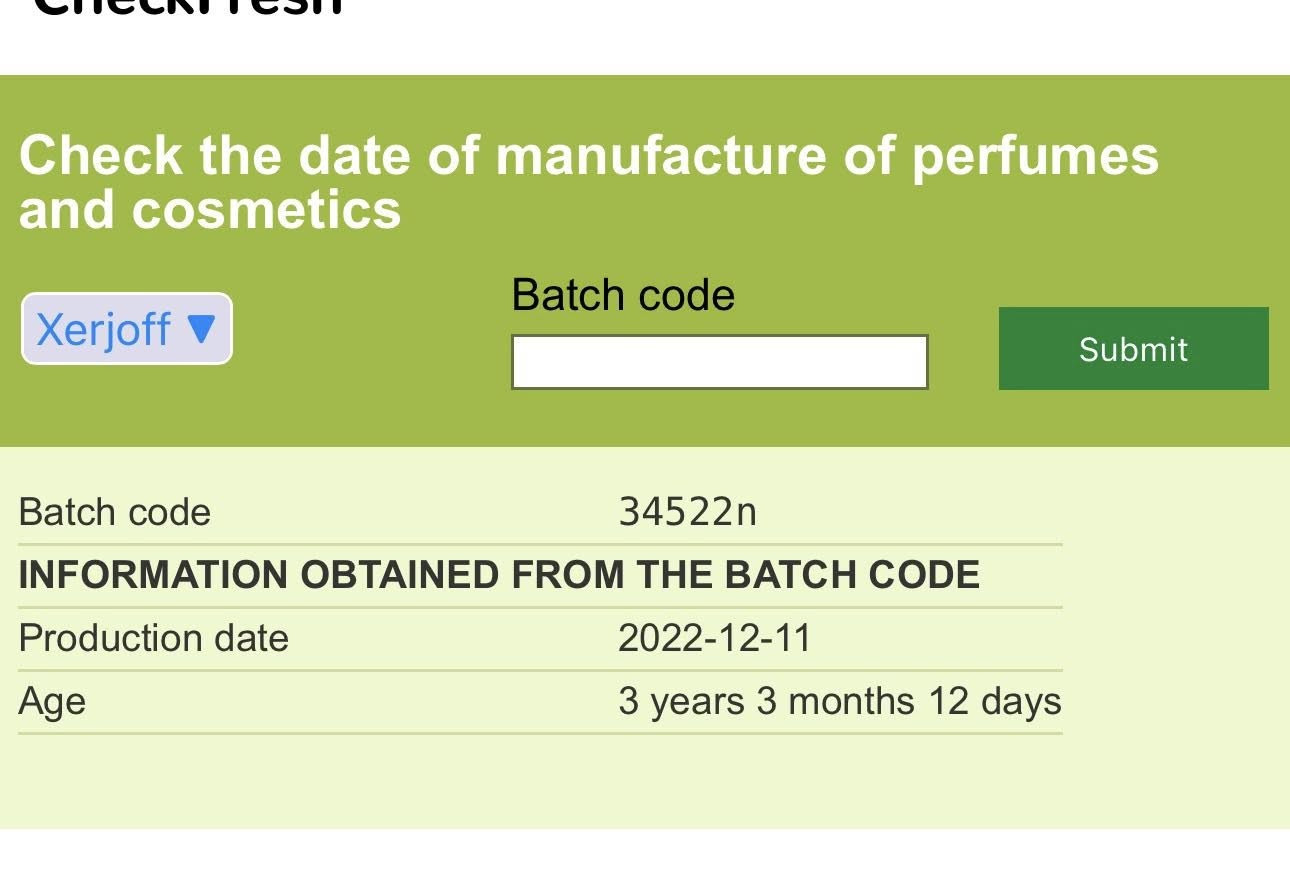Click 'and cosmetics' in the heading
The width and height of the screenshot is (1290, 880).
pyautogui.click(x=210, y=209)
